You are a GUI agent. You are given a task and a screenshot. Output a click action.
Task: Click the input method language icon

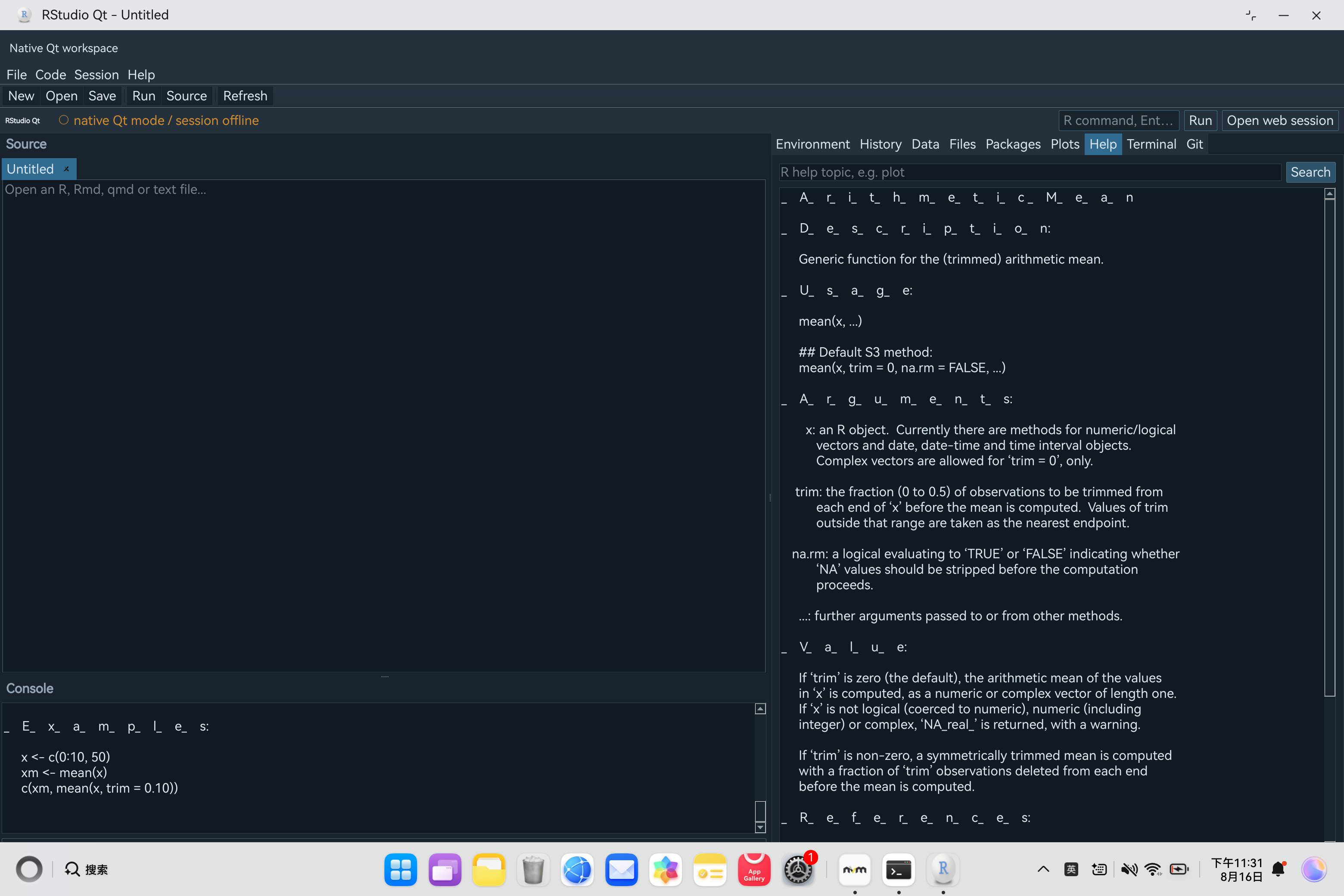pos(1071,869)
